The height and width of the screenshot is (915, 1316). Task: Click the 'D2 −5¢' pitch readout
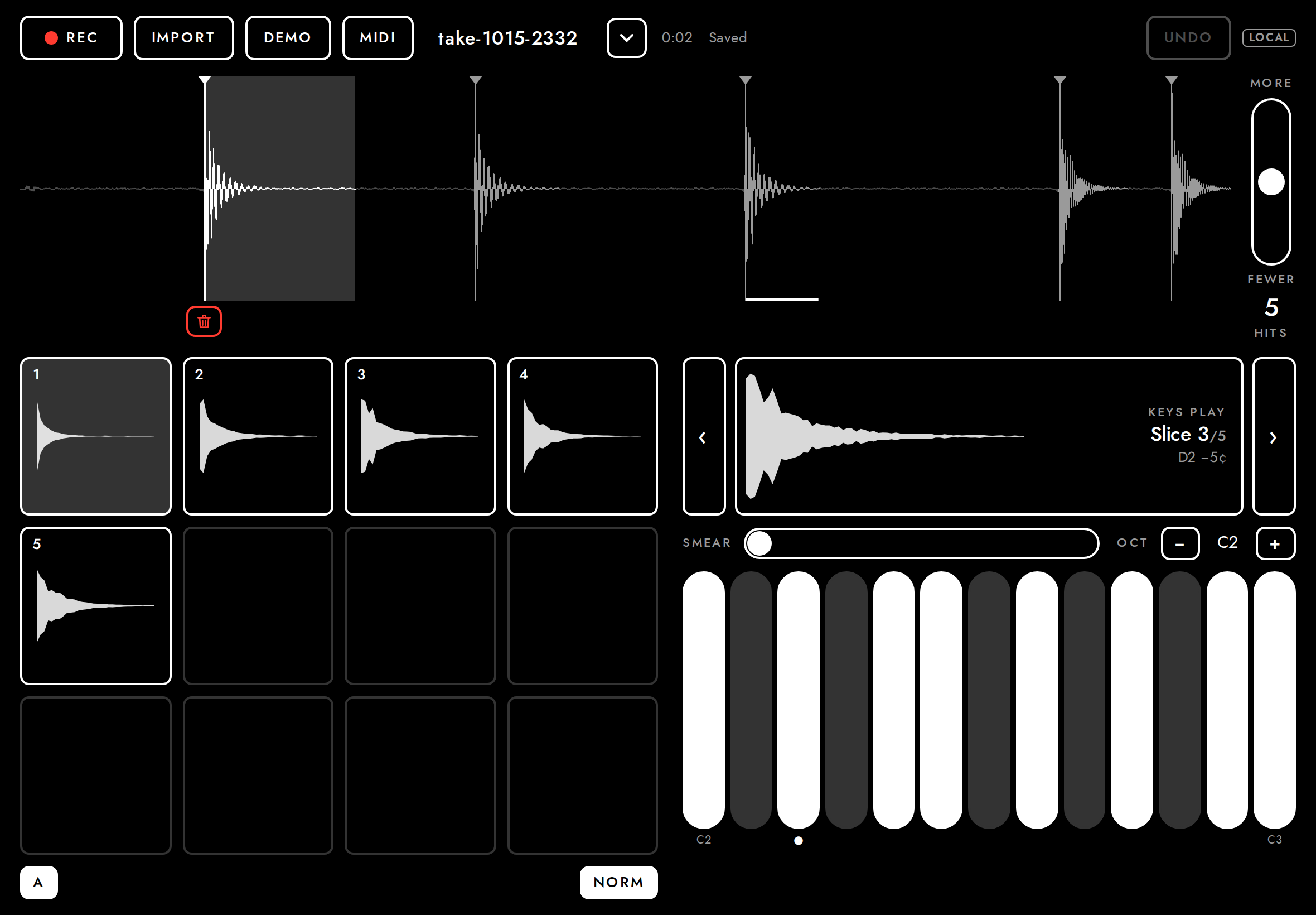click(x=1202, y=458)
